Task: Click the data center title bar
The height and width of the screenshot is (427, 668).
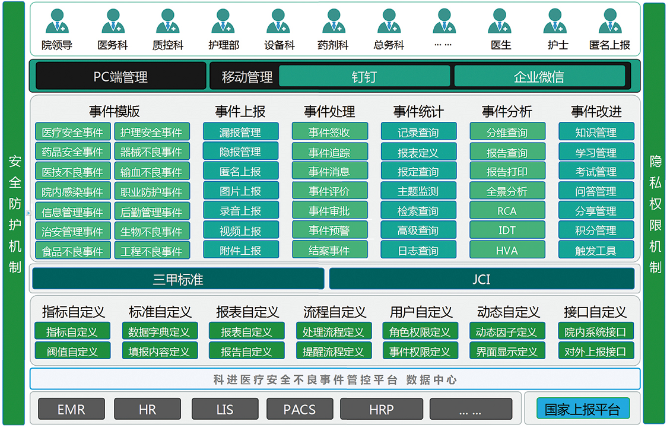Action: [335, 379]
